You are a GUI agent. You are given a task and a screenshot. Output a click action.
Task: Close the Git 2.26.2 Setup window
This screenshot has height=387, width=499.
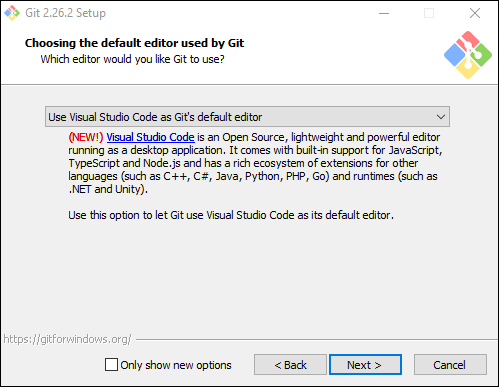point(475,13)
